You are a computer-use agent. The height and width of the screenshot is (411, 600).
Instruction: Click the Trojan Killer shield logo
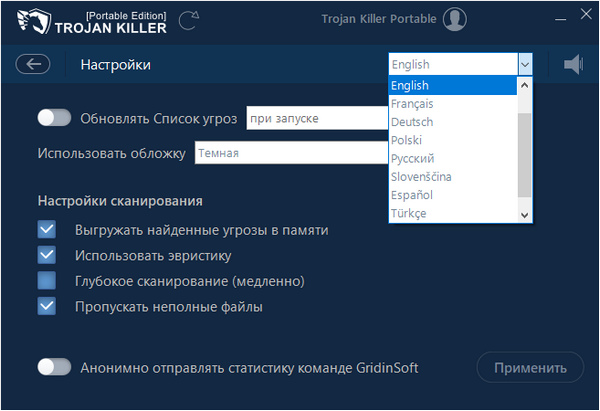(x=34, y=21)
